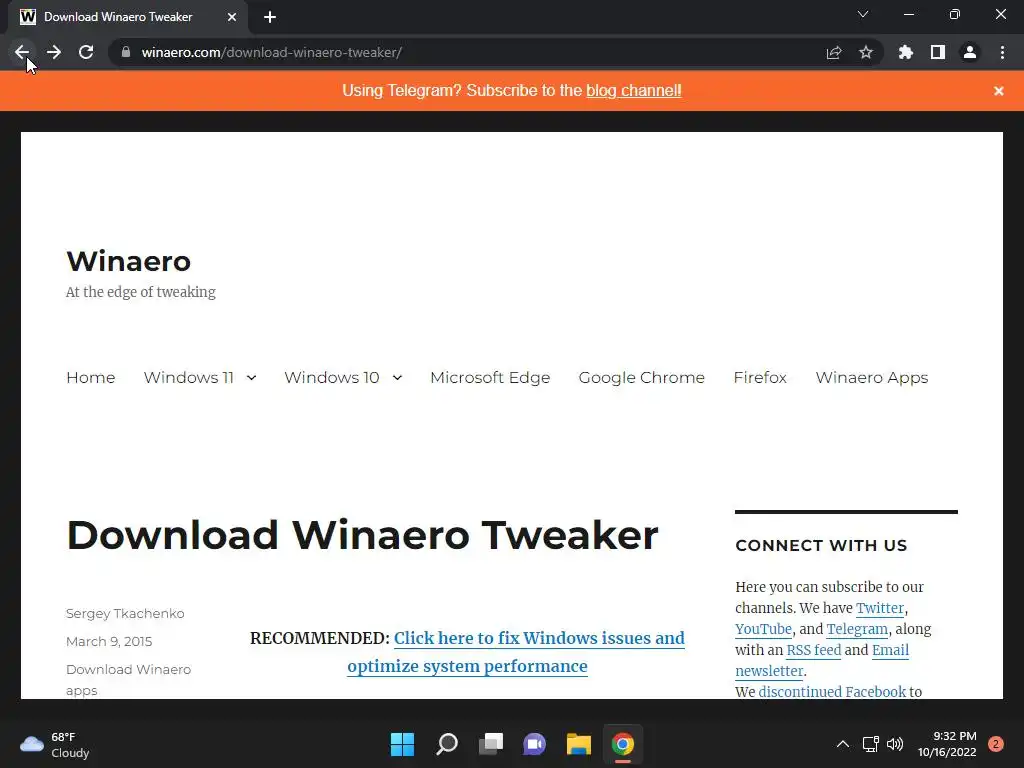Open the Microsoft Edge menu item

coord(490,377)
